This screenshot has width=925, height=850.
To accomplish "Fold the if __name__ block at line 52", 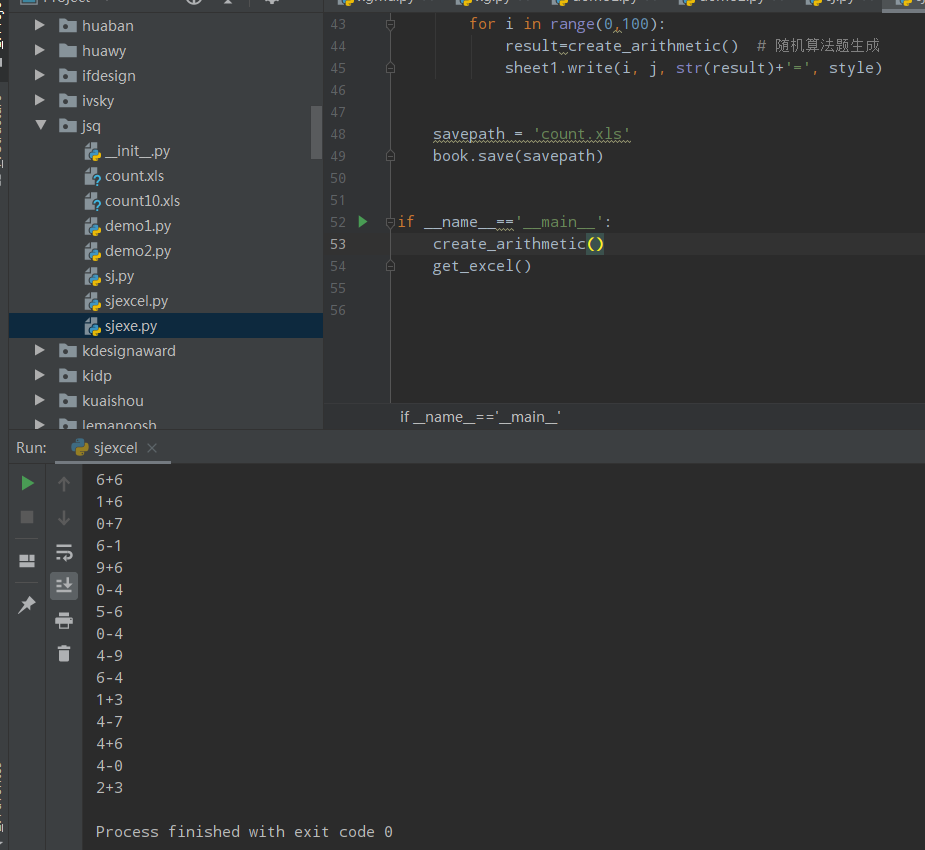I will point(390,222).
